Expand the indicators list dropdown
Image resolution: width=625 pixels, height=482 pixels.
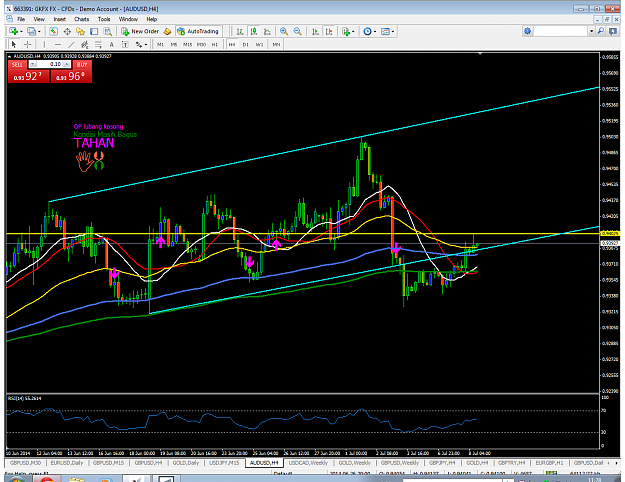tap(354, 31)
